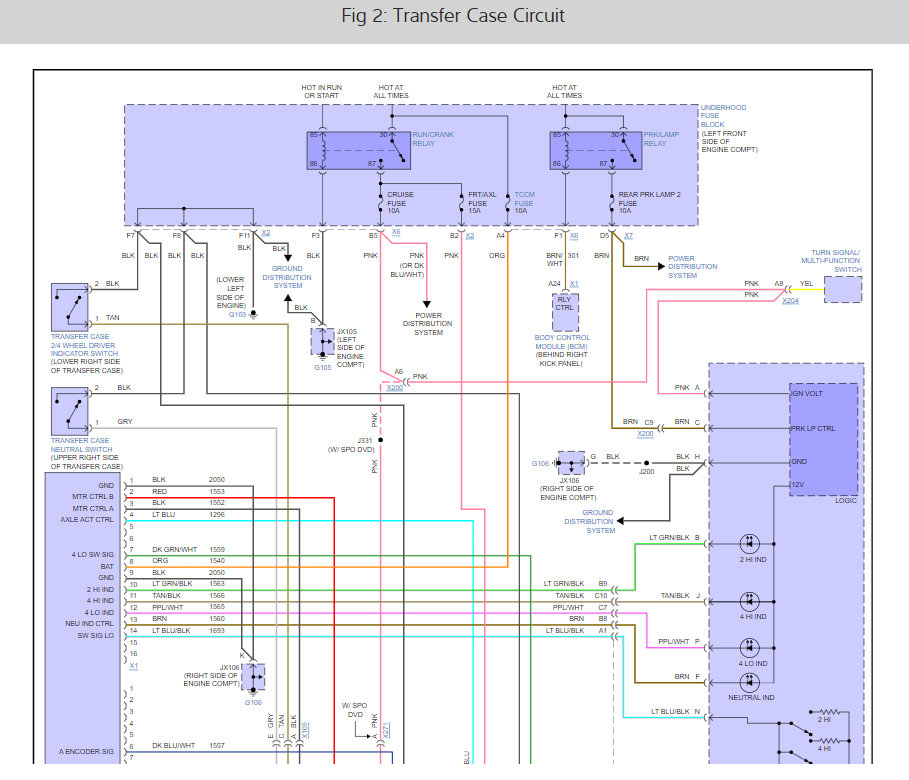This screenshot has width=909, height=780.
Task: Click the 2 HI resistor symbol
Action: [x=830, y=712]
